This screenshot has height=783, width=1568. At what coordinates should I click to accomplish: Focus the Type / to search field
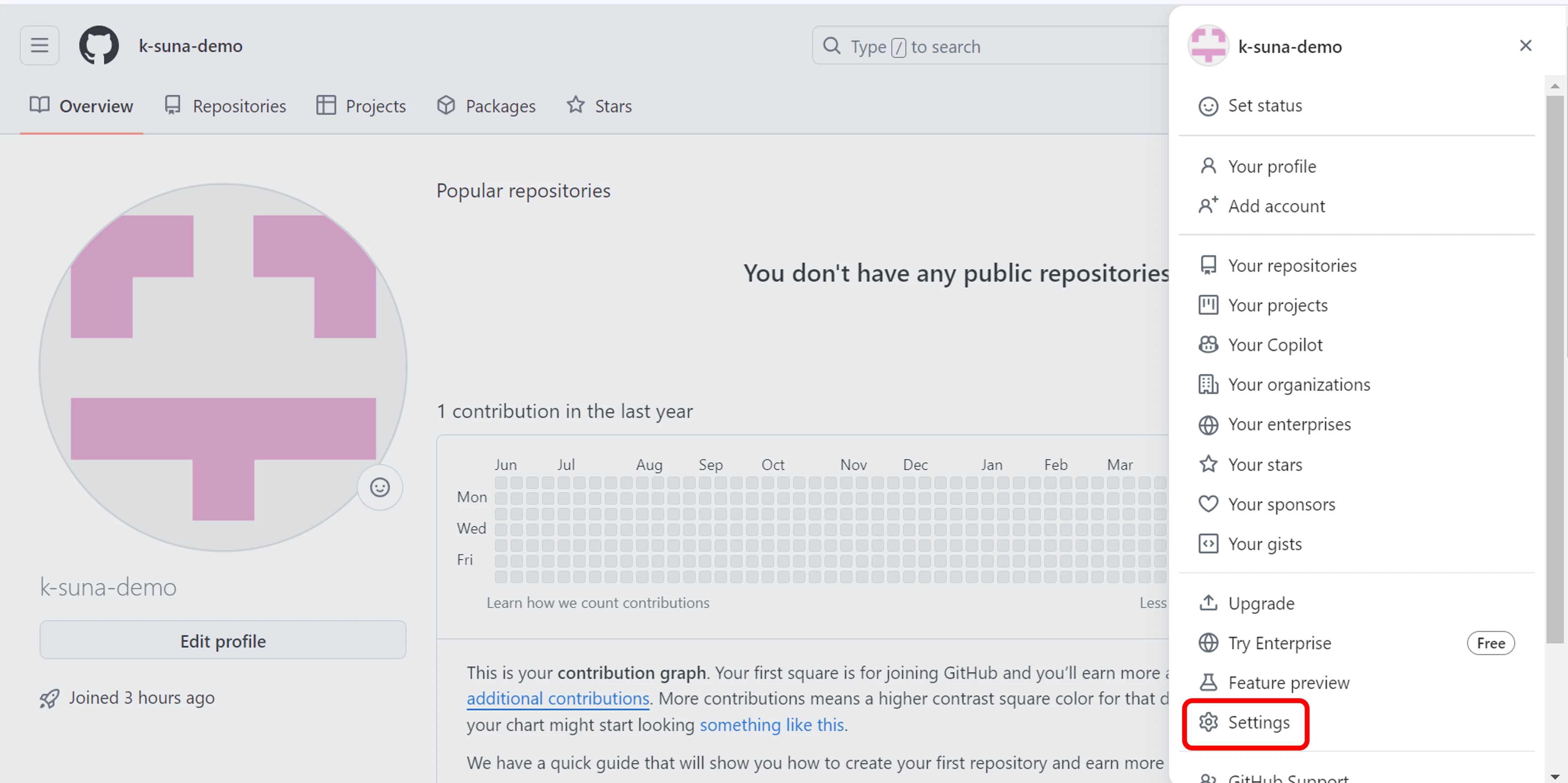tap(990, 46)
